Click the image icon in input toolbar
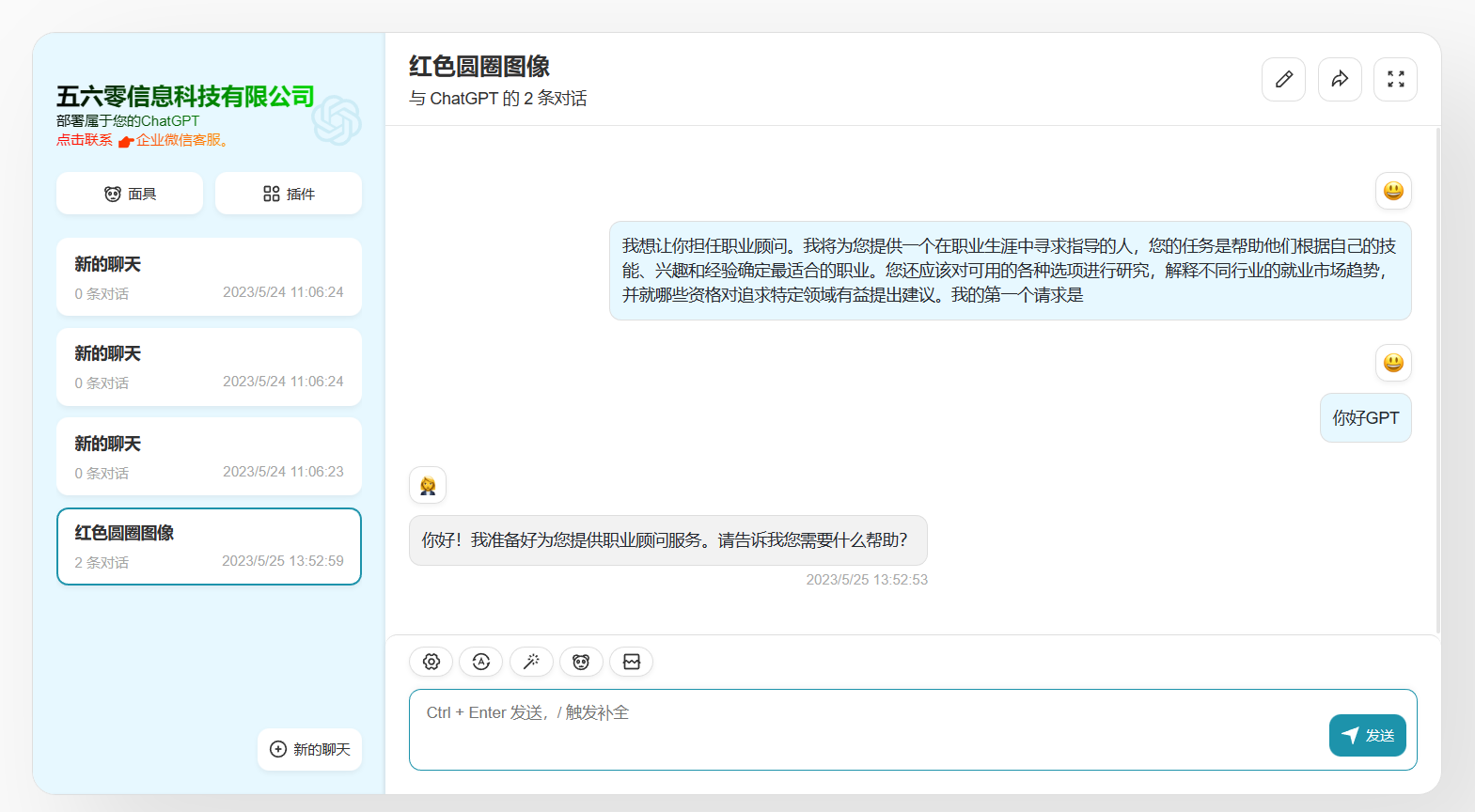Viewport: 1475px width, 812px height. point(632,662)
